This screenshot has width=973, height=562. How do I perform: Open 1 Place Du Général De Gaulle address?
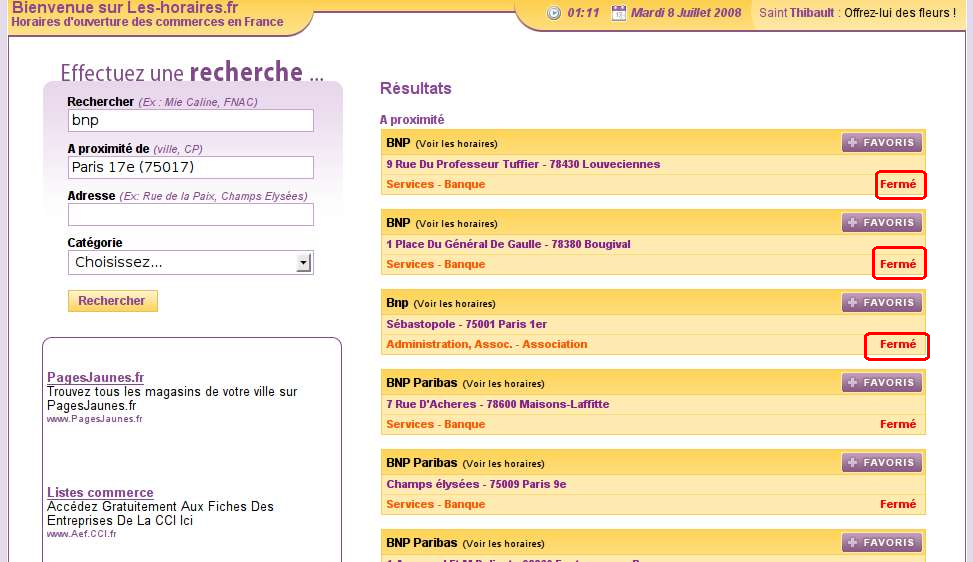tap(508, 244)
